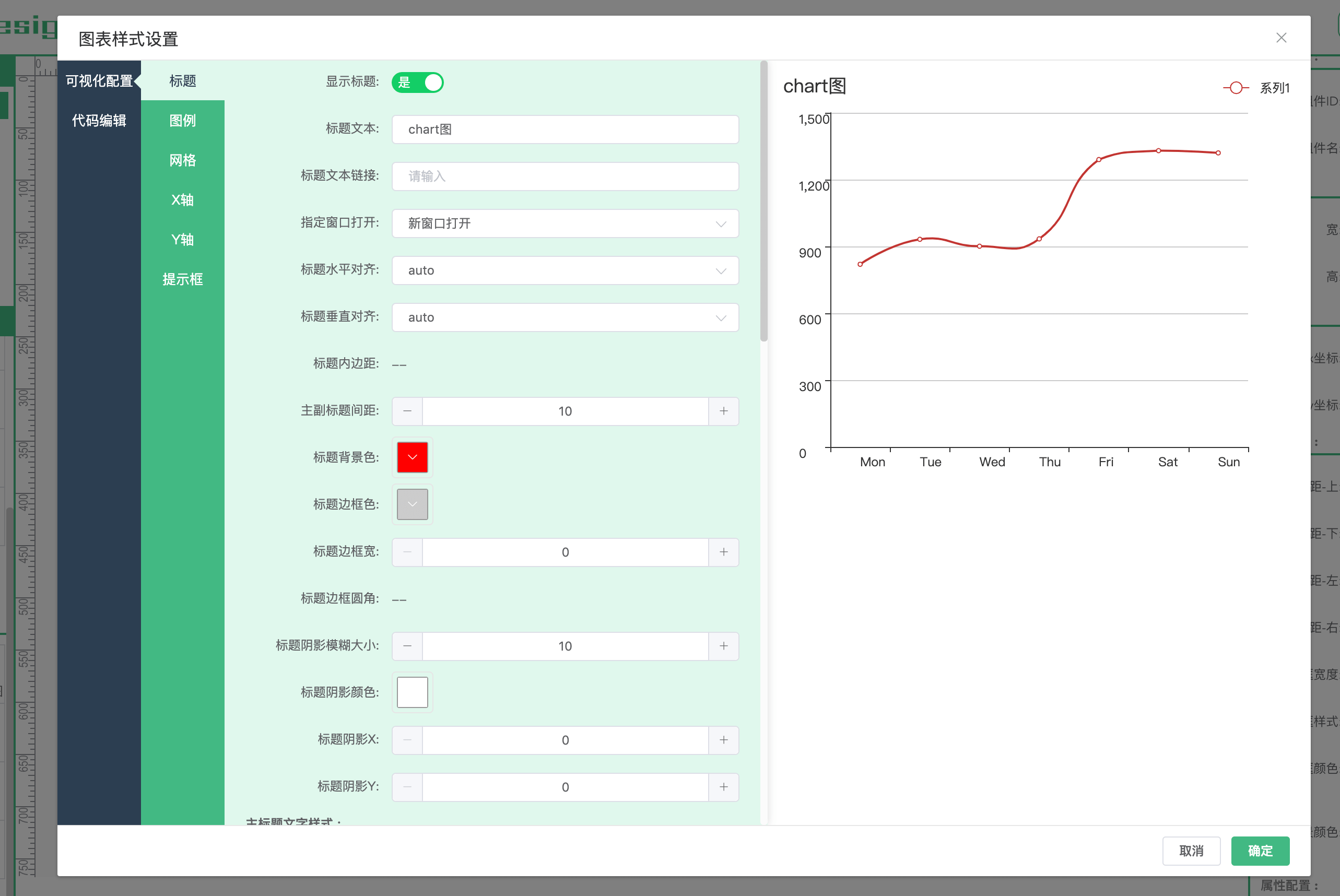Increase 标题阴影模糊大小 with plus icon
The width and height of the screenshot is (1340, 896).
723,646
